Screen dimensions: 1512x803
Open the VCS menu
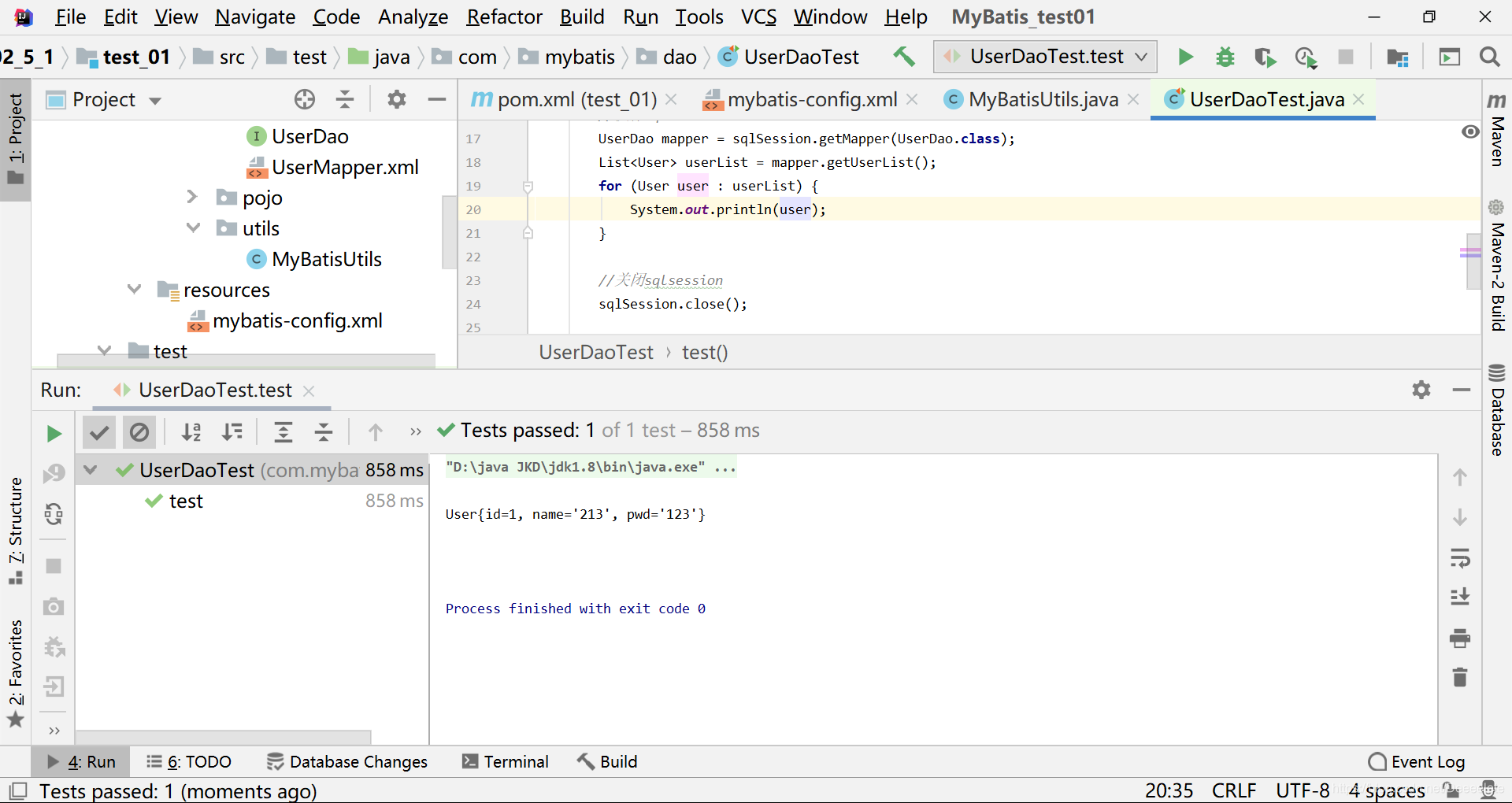tap(758, 17)
